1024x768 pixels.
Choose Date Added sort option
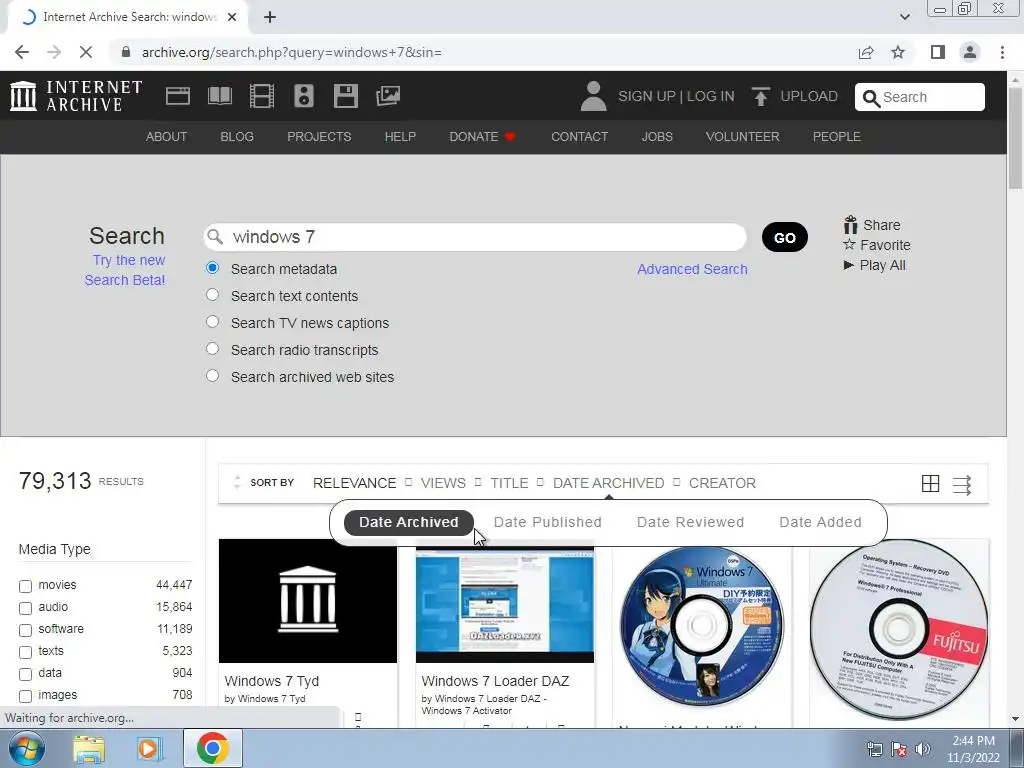pos(820,522)
